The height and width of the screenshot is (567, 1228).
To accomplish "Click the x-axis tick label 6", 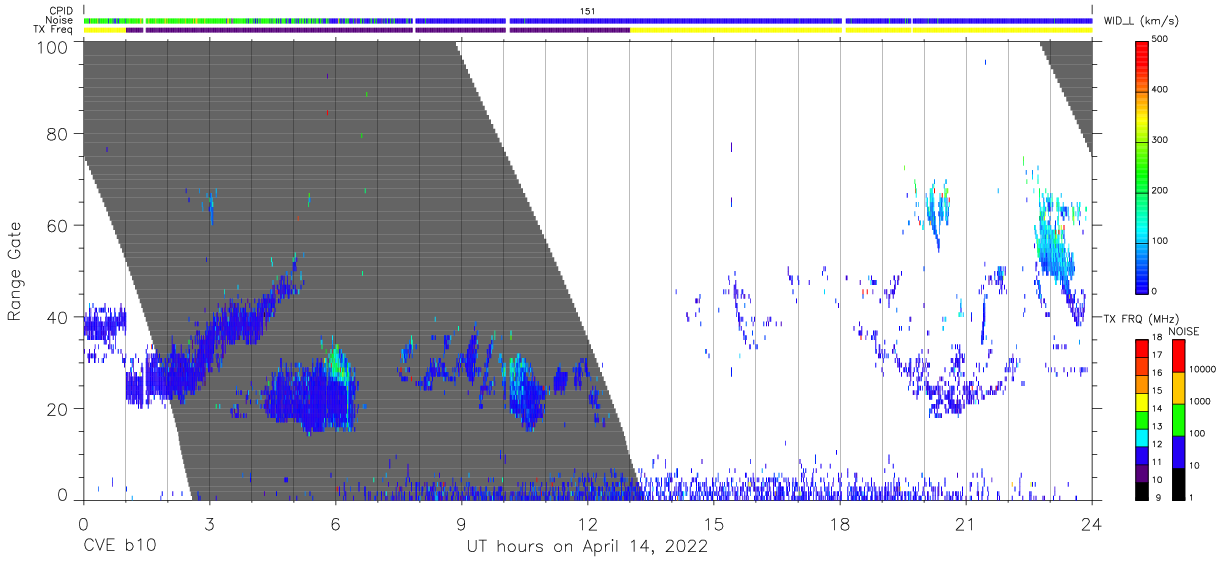I will coord(335,524).
